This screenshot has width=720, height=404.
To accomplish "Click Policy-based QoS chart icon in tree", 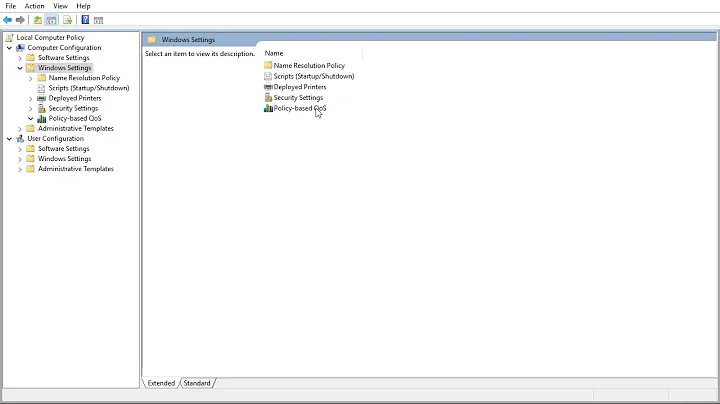I will click(x=41, y=118).
